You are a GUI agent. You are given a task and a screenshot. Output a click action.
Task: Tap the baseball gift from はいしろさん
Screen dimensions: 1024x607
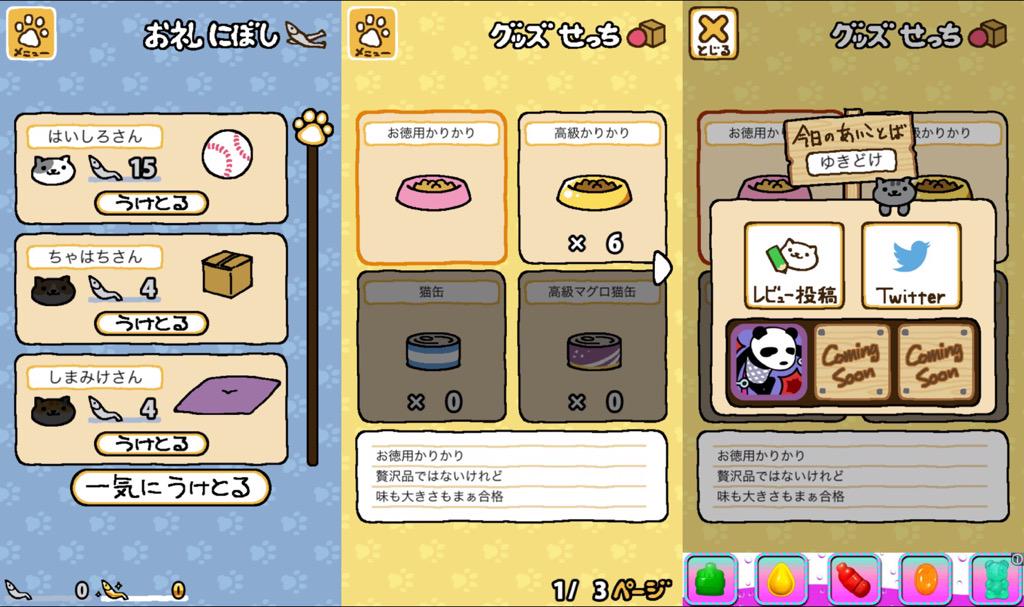coord(227,154)
